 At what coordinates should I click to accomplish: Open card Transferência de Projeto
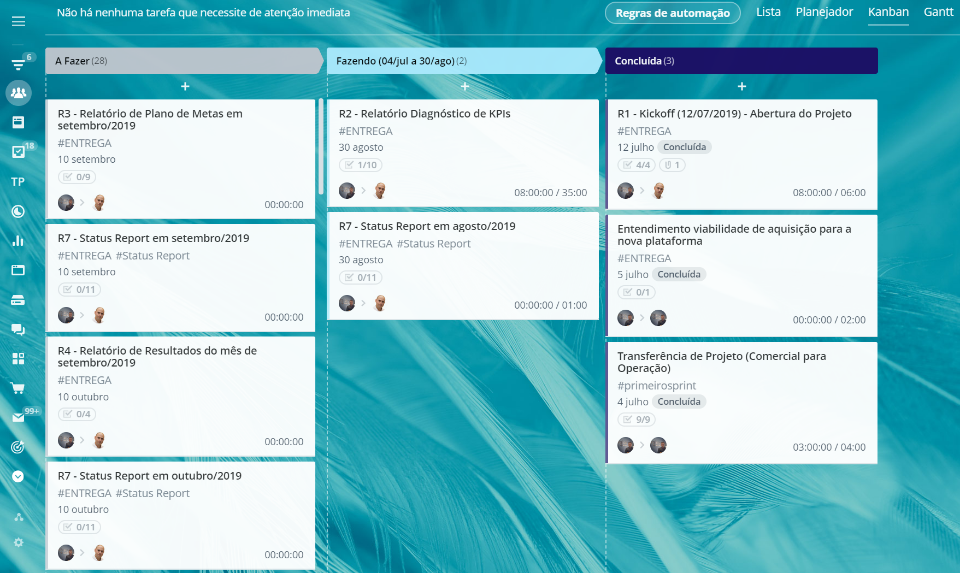(x=741, y=403)
